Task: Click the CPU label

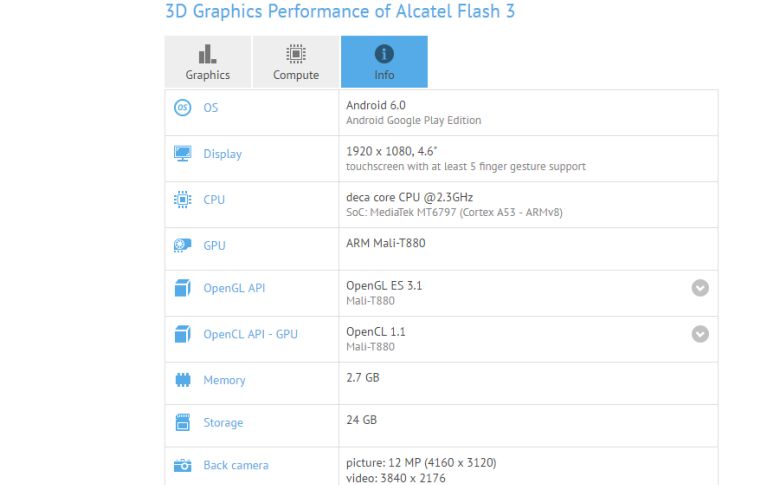Action: tap(214, 199)
